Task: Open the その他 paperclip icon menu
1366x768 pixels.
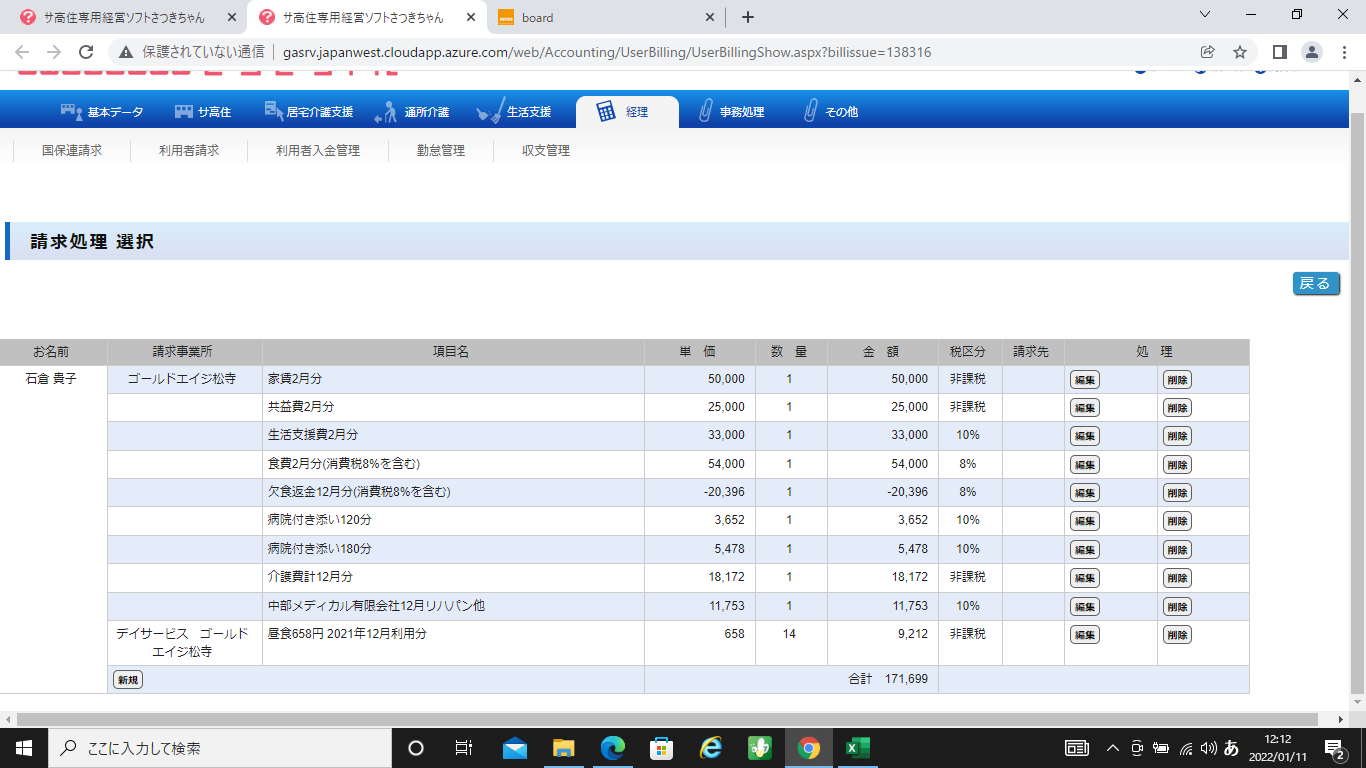Action: pos(810,112)
